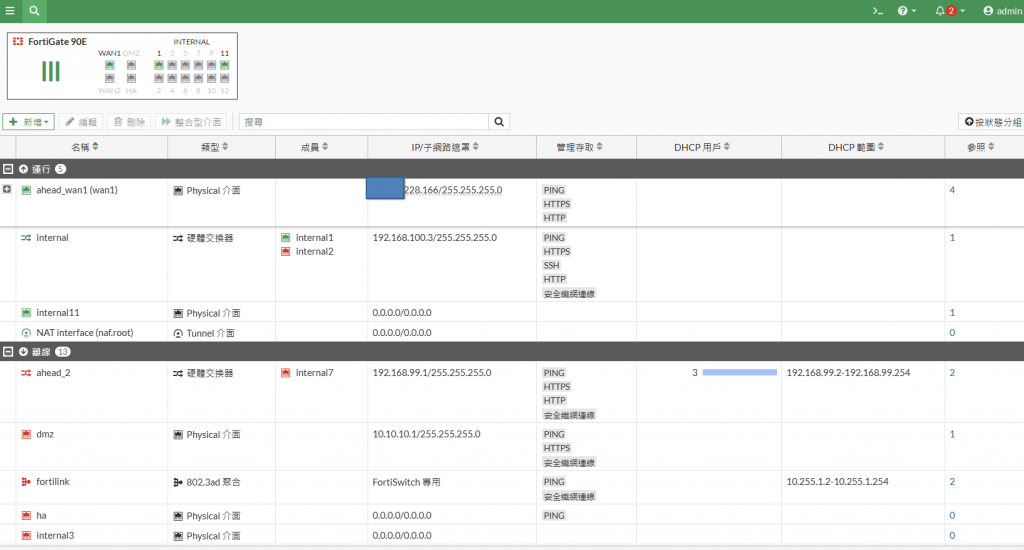Open the hamburger navigation menu

click(x=10, y=10)
